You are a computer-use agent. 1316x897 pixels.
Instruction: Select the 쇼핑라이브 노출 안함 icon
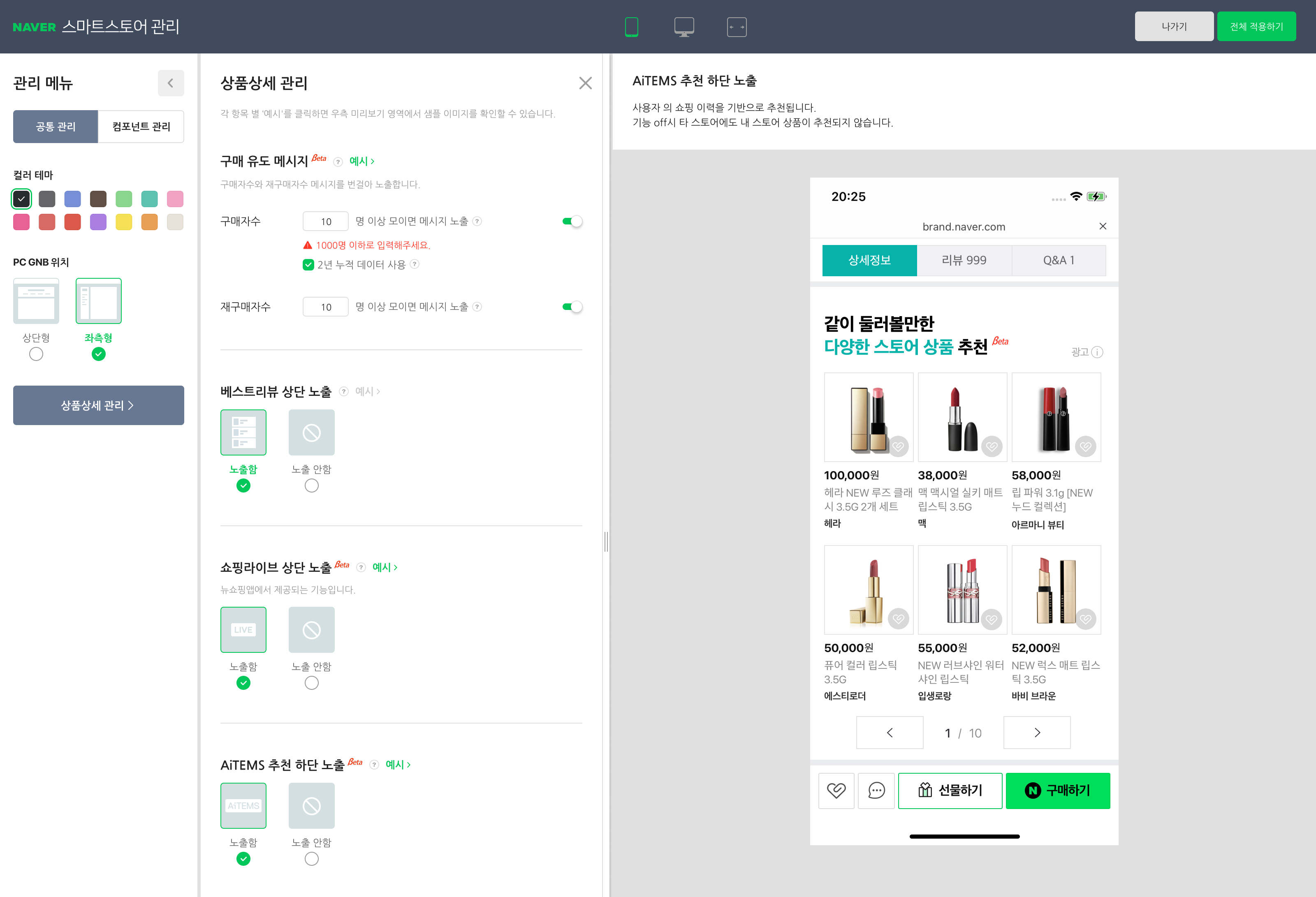point(311,630)
